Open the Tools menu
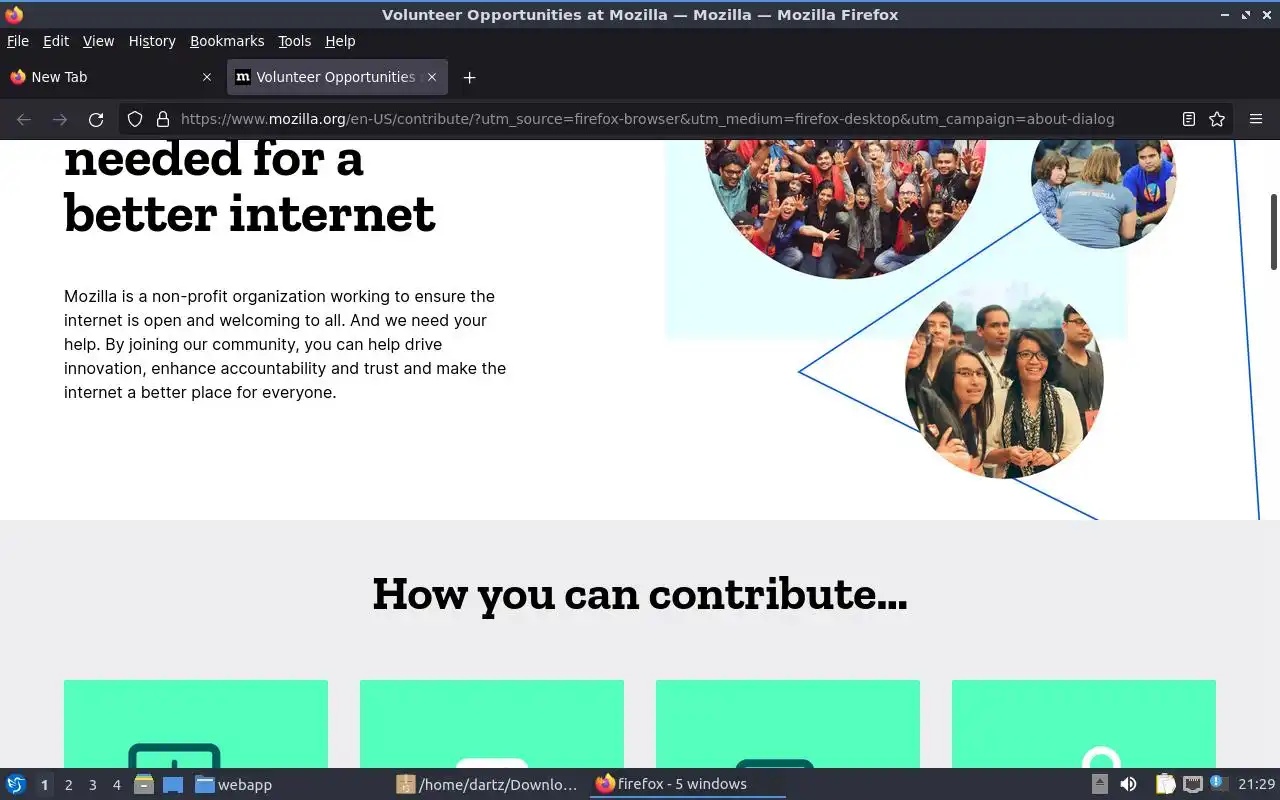 click(294, 41)
